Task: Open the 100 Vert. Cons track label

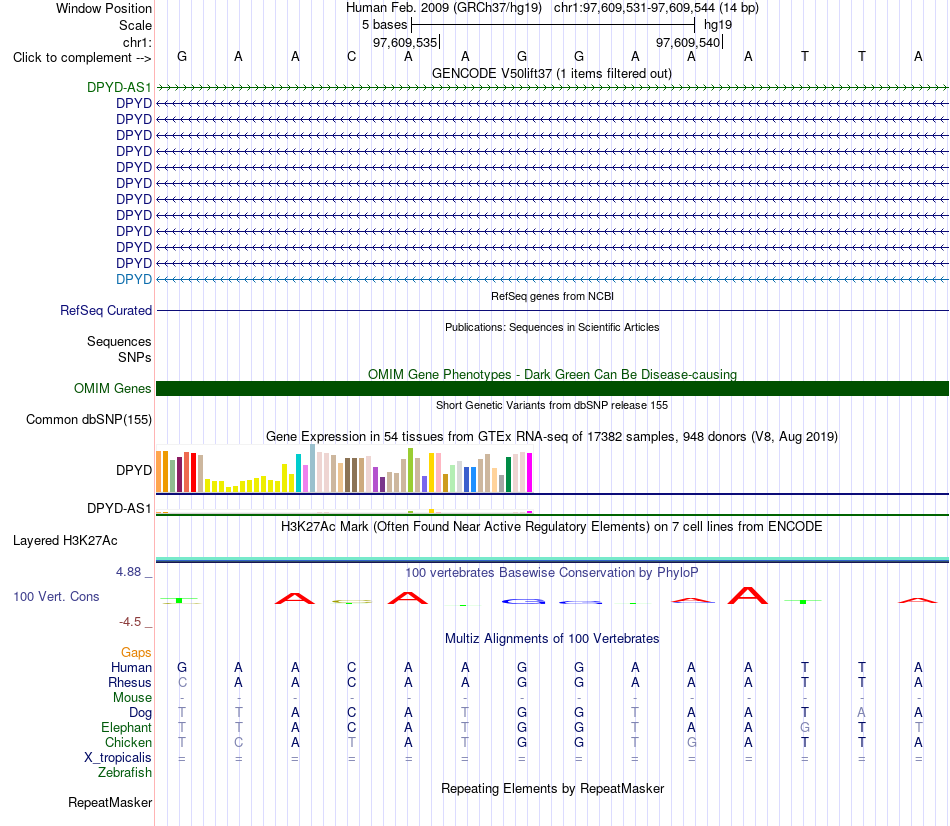Action: [56, 596]
